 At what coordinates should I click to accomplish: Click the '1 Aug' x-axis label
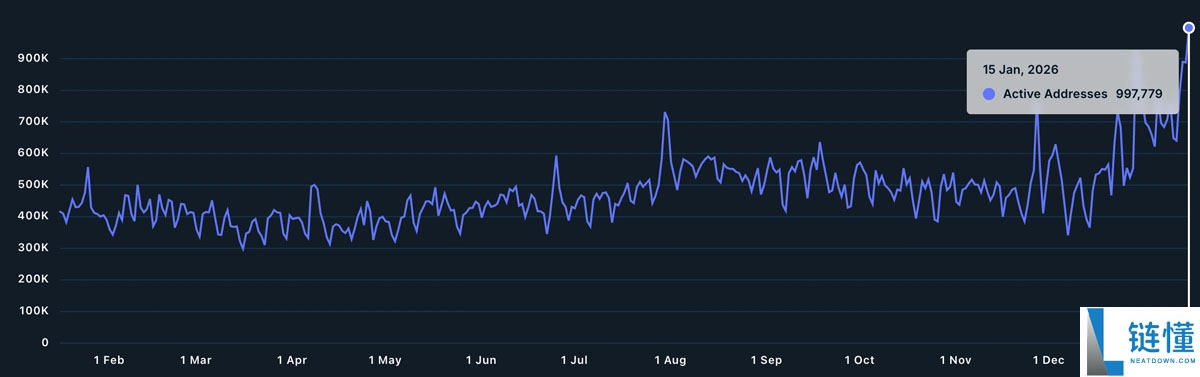point(671,360)
